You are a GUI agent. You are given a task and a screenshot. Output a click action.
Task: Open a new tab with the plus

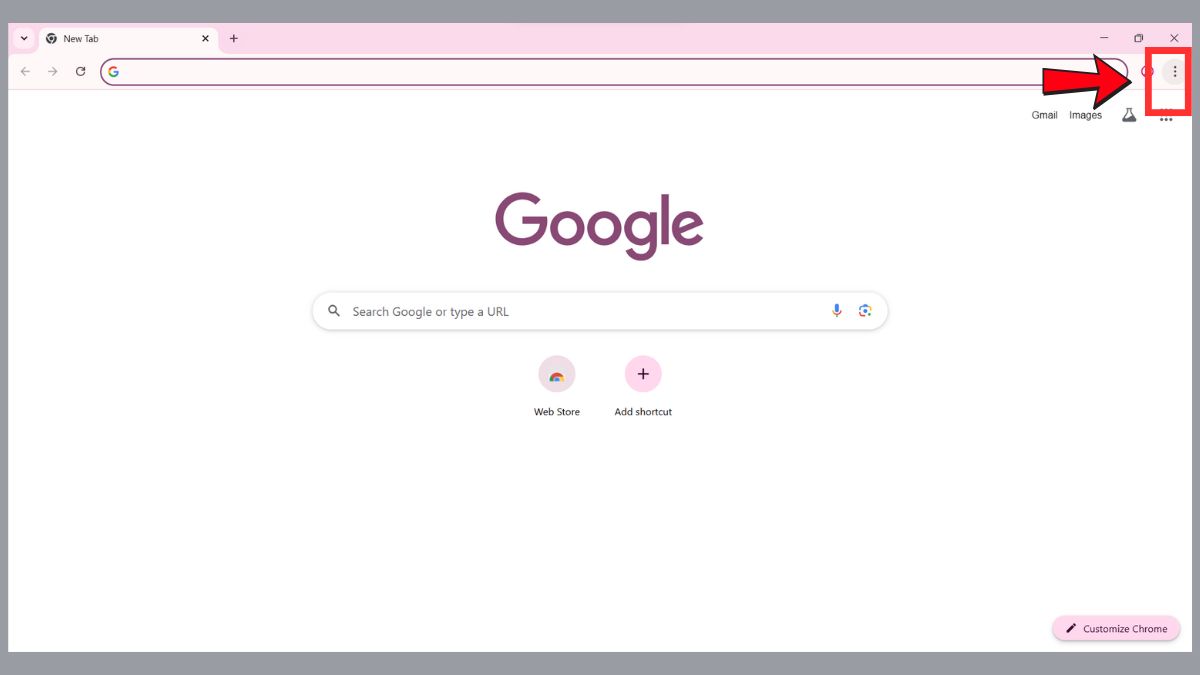tap(234, 38)
